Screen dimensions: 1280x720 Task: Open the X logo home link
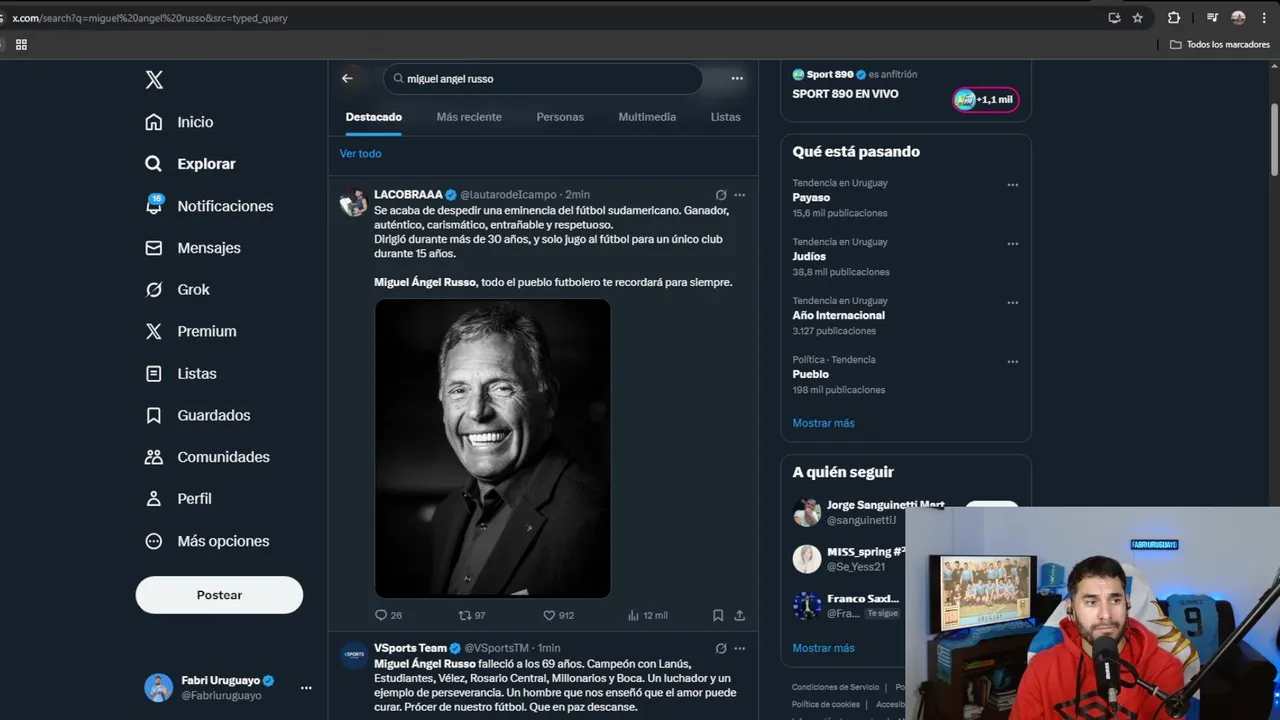154,80
